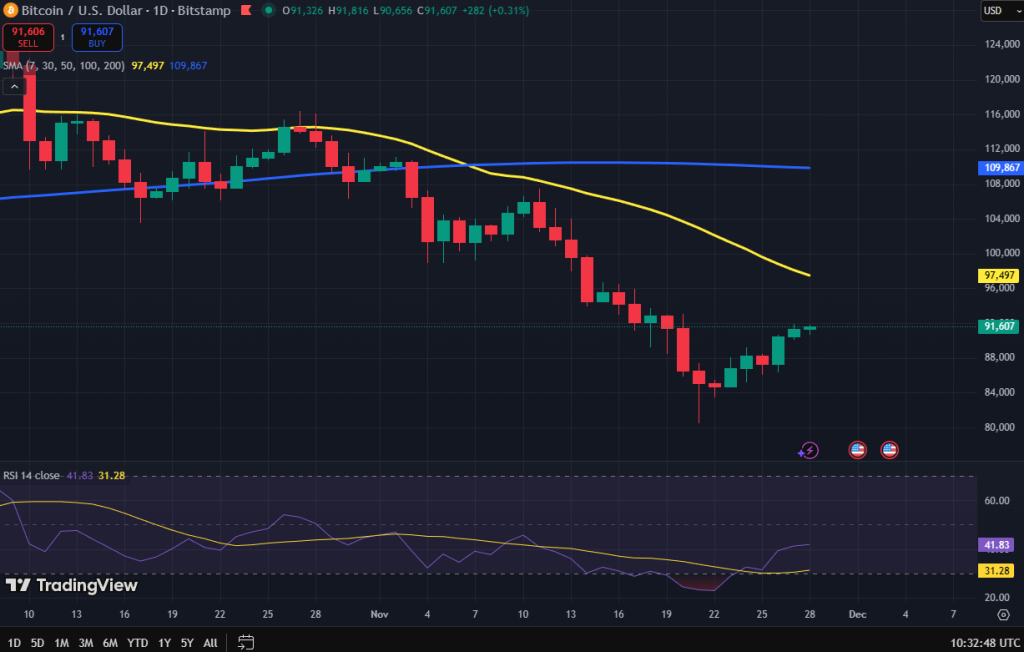The image size is (1024, 652).
Task: Click the 120,000 price scale label
Action: coord(1002,79)
